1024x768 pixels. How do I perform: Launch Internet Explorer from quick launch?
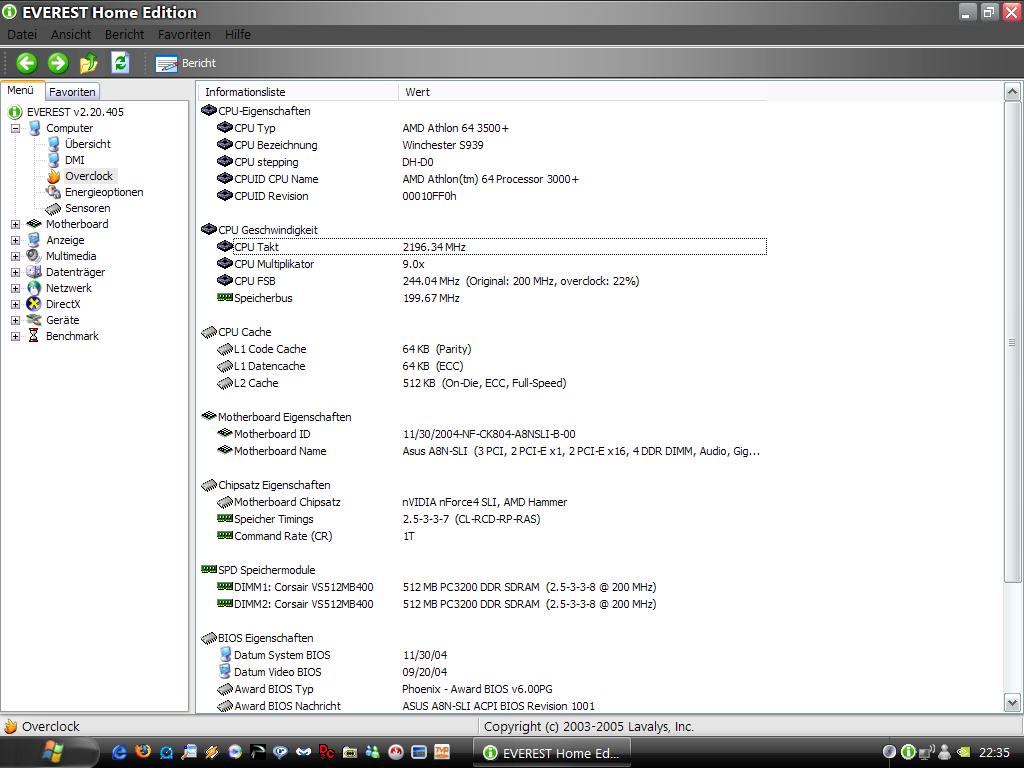tap(119, 752)
